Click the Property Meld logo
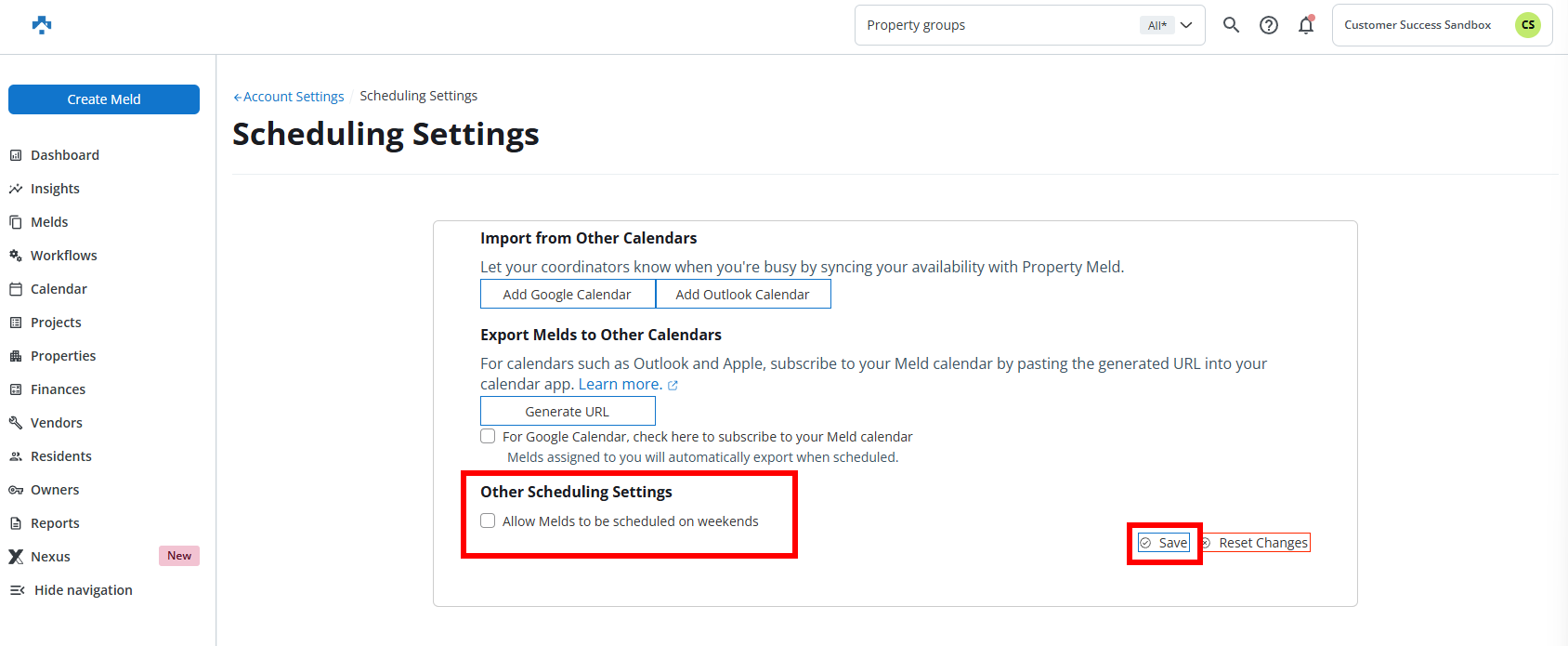 click(42, 25)
